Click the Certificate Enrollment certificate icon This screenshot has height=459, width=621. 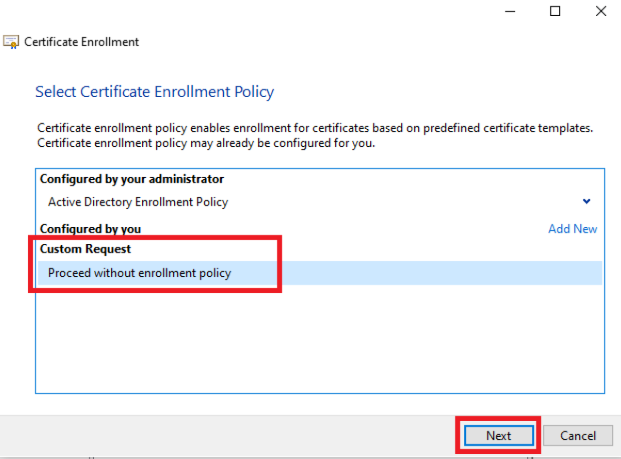pyautogui.click(x=11, y=42)
